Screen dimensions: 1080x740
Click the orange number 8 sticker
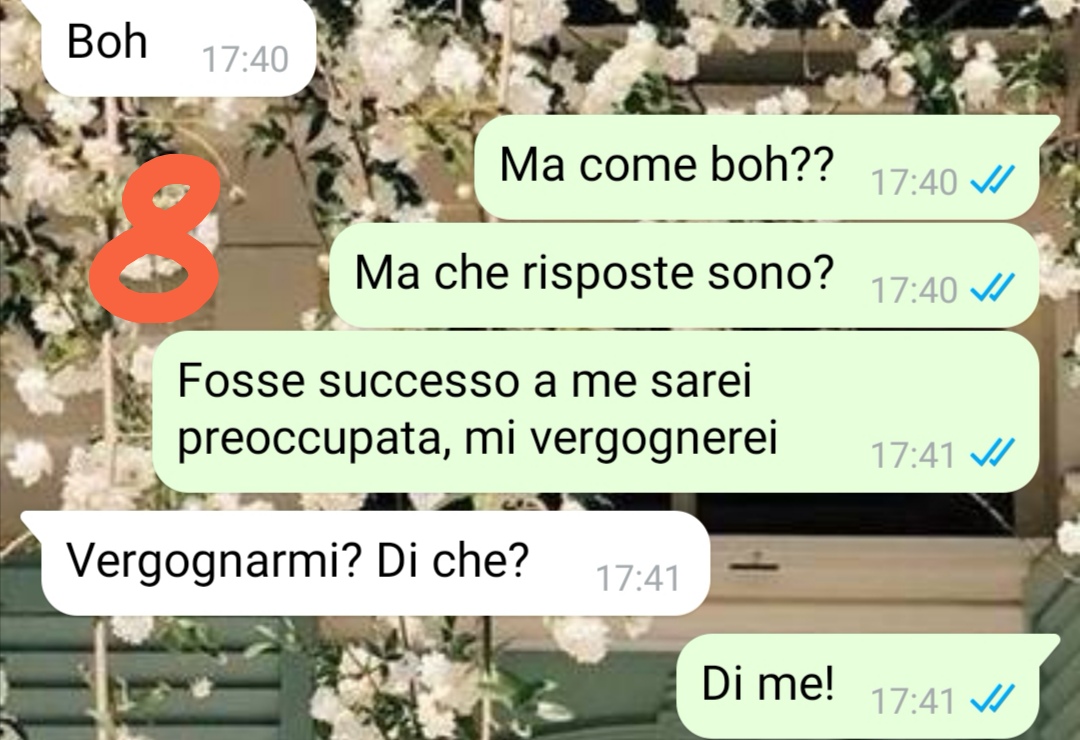[x=156, y=238]
